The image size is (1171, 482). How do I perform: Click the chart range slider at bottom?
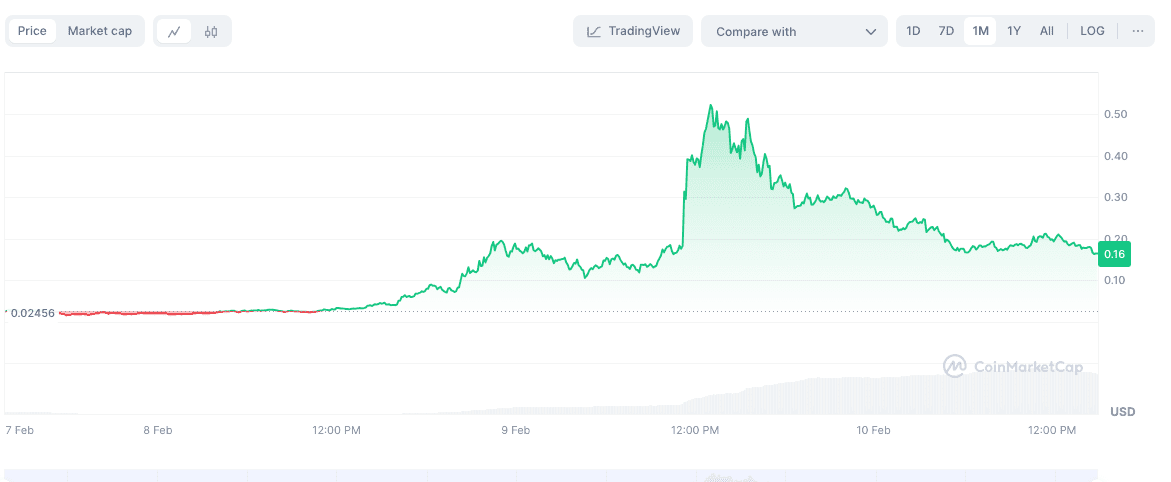pyautogui.click(x=551, y=475)
